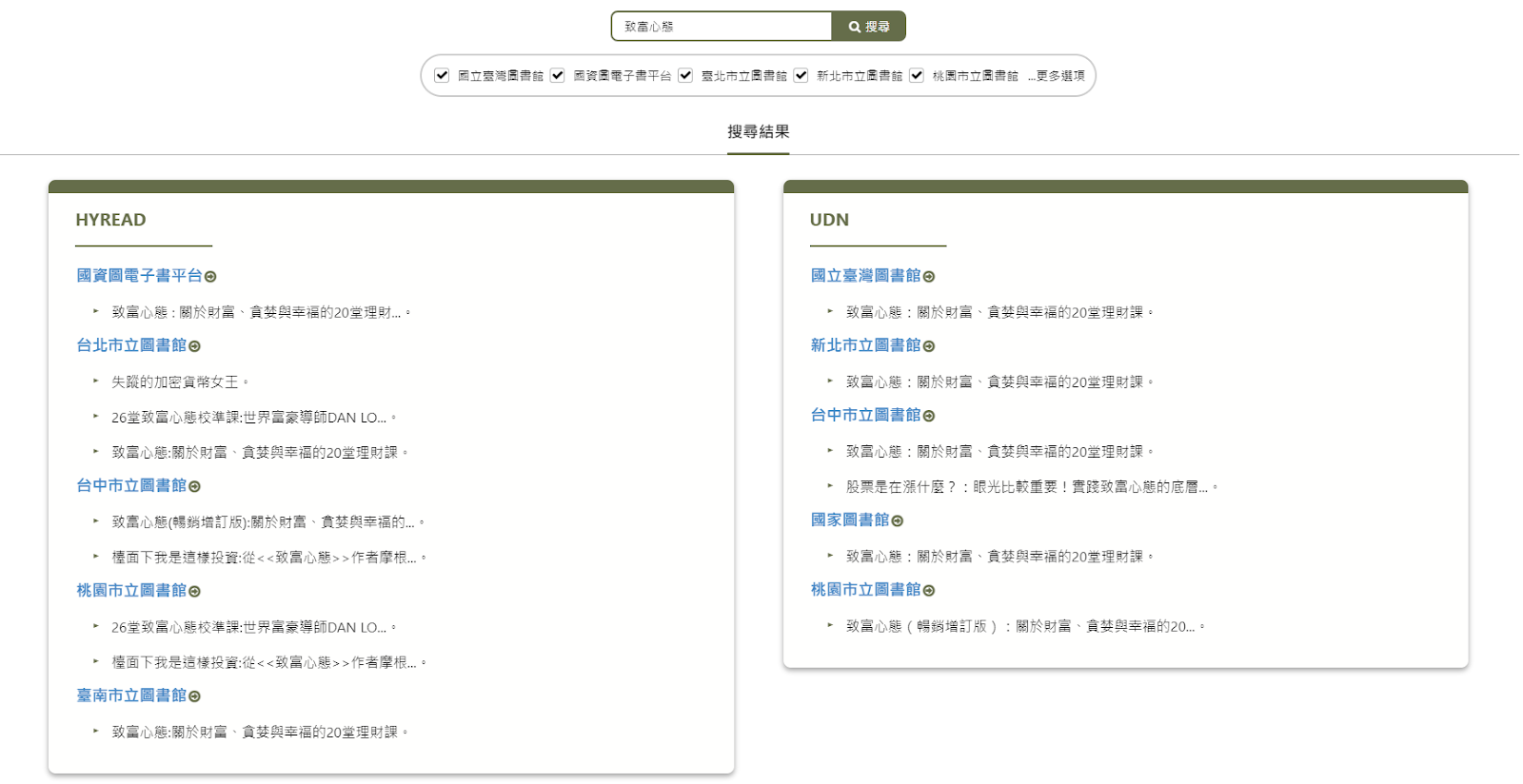Uncheck the 新北市立圖書館 filter checkbox

tap(801, 75)
